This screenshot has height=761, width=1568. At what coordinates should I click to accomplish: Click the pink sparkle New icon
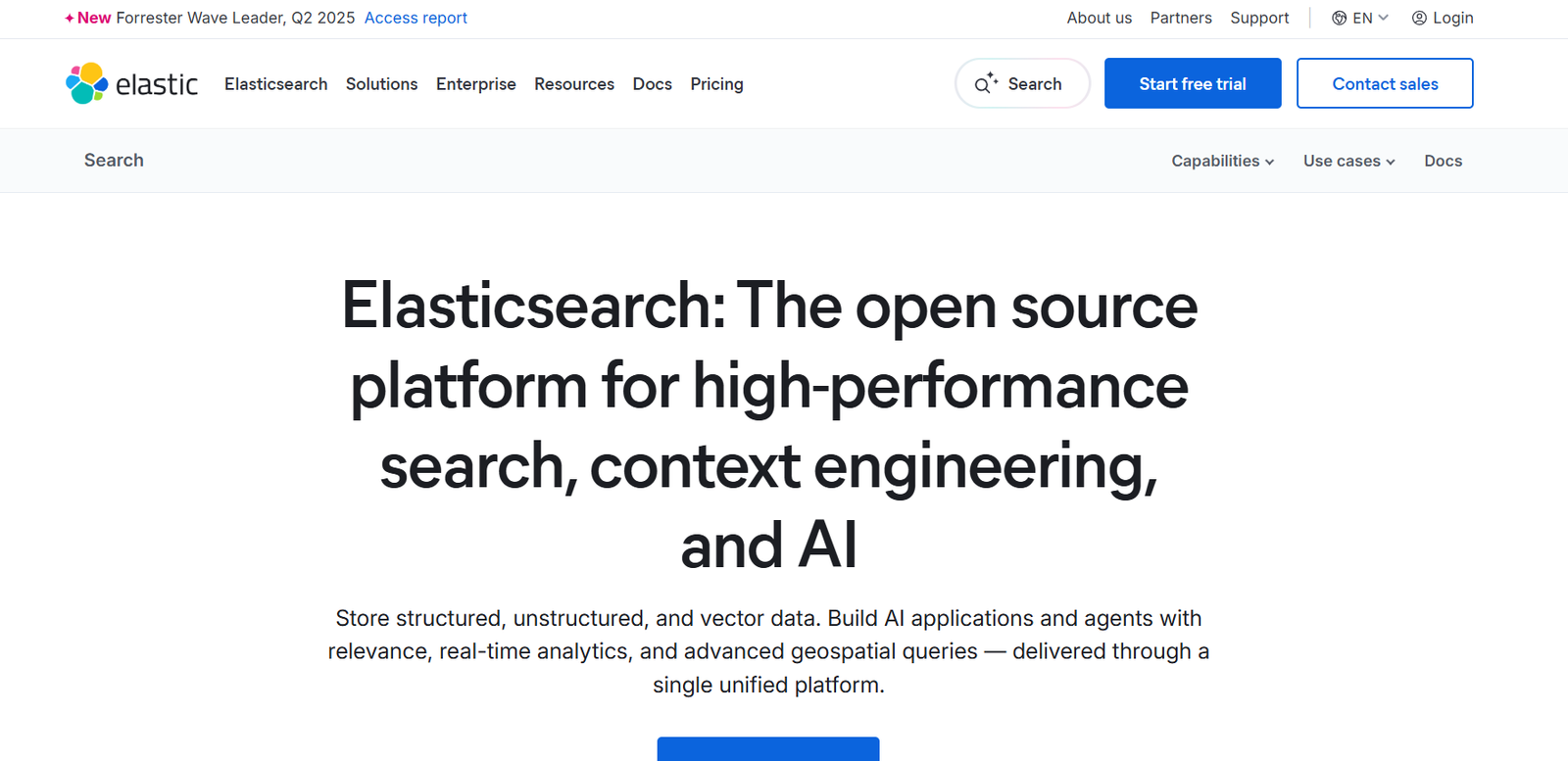tap(70, 18)
